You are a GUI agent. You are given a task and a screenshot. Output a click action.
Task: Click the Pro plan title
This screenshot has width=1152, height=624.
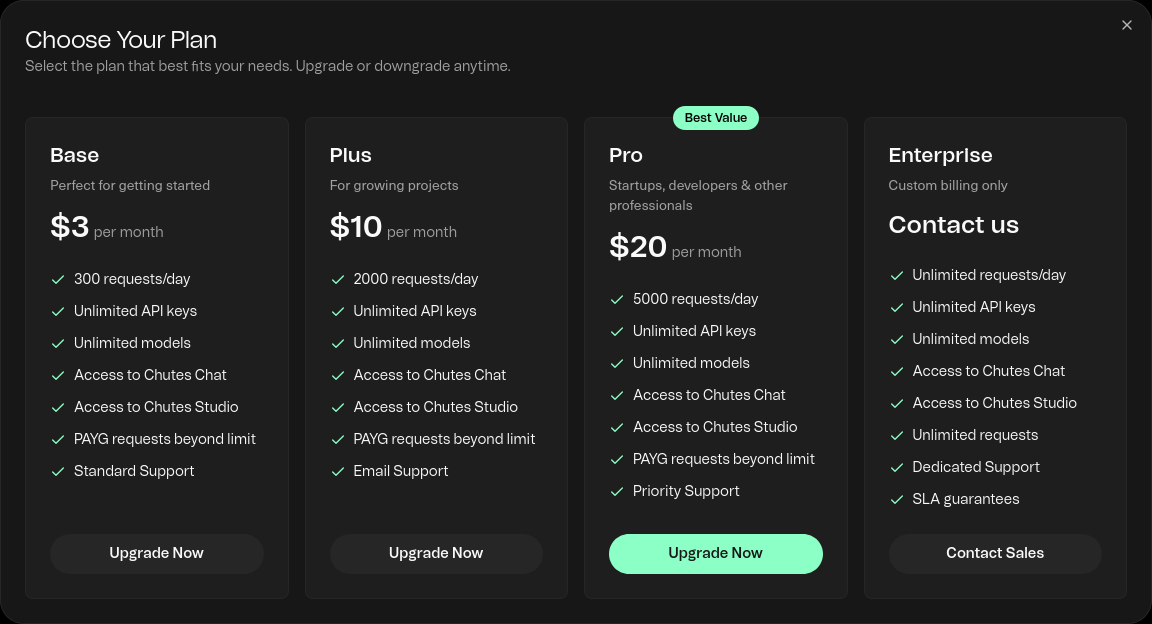[626, 155]
